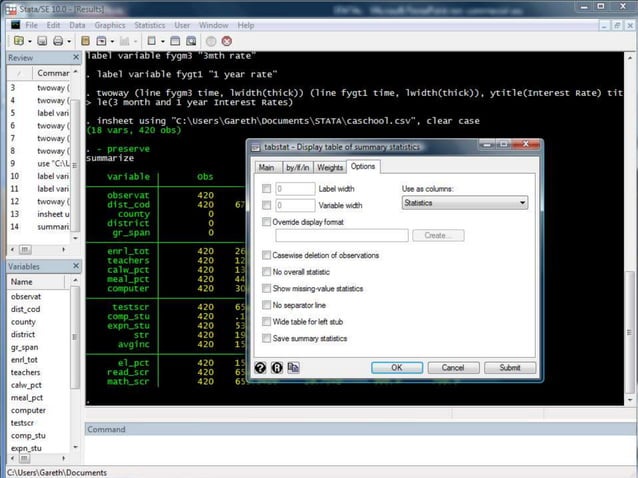Click the dialog's question-mark help icon
The image size is (638, 478).
[260, 368]
